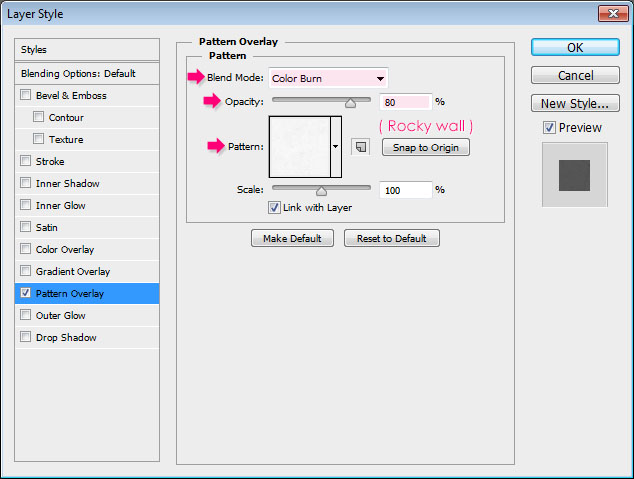Image resolution: width=634 pixels, height=479 pixels.
Task: Click the Scale percentage field
Action: [x=406, y=190]
